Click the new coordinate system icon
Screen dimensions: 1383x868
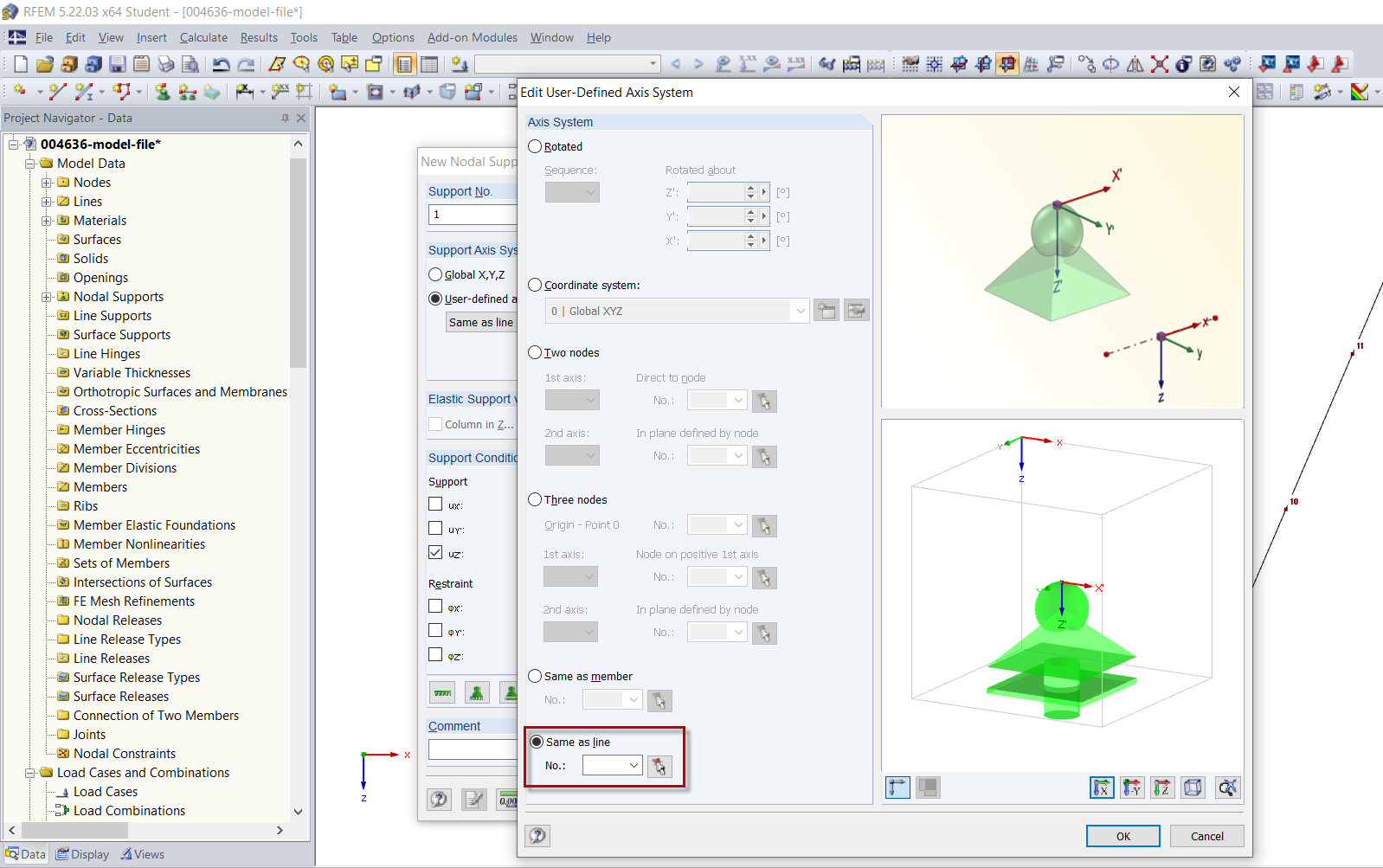827,311
